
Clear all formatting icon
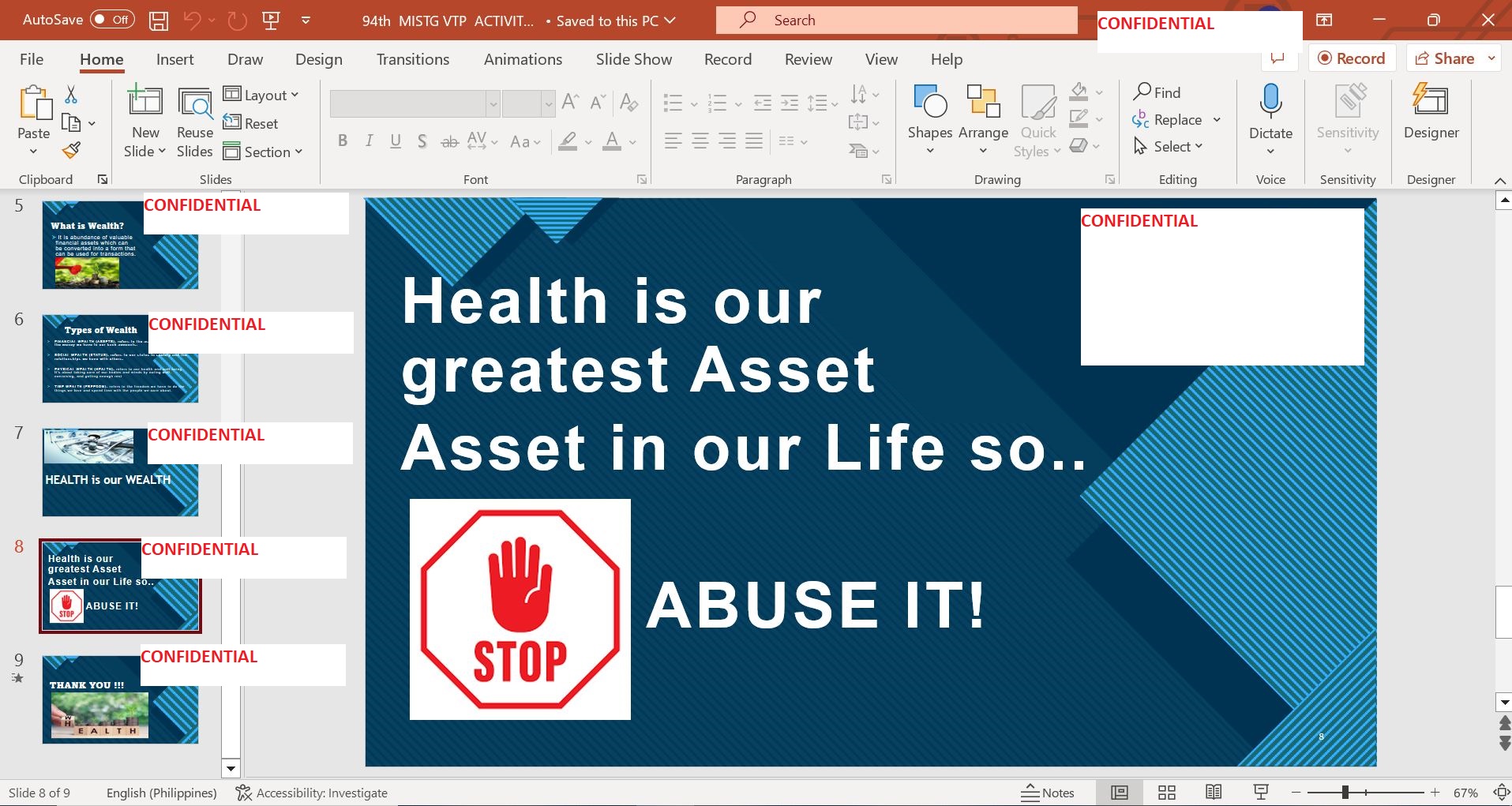629,102
